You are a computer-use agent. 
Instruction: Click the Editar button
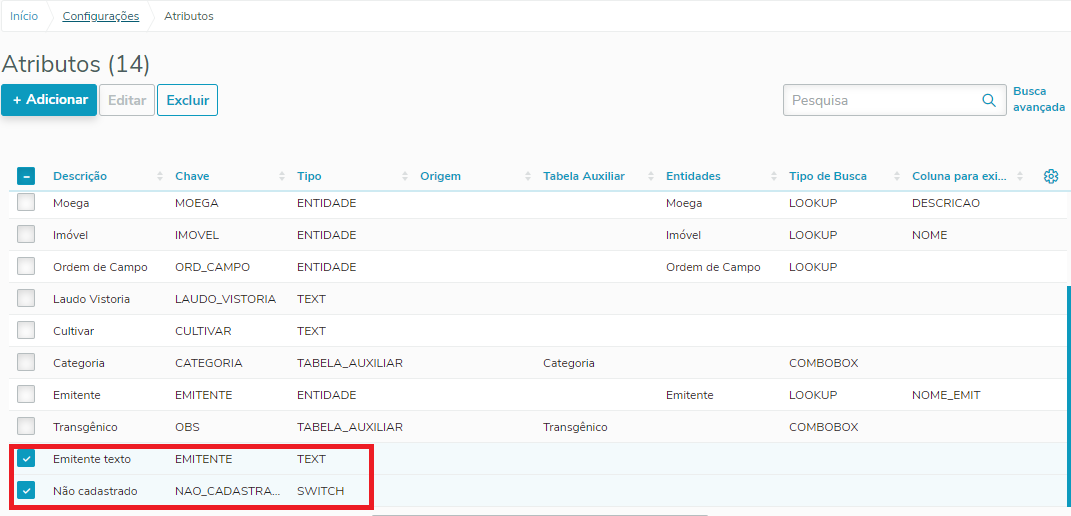point(127,100)
